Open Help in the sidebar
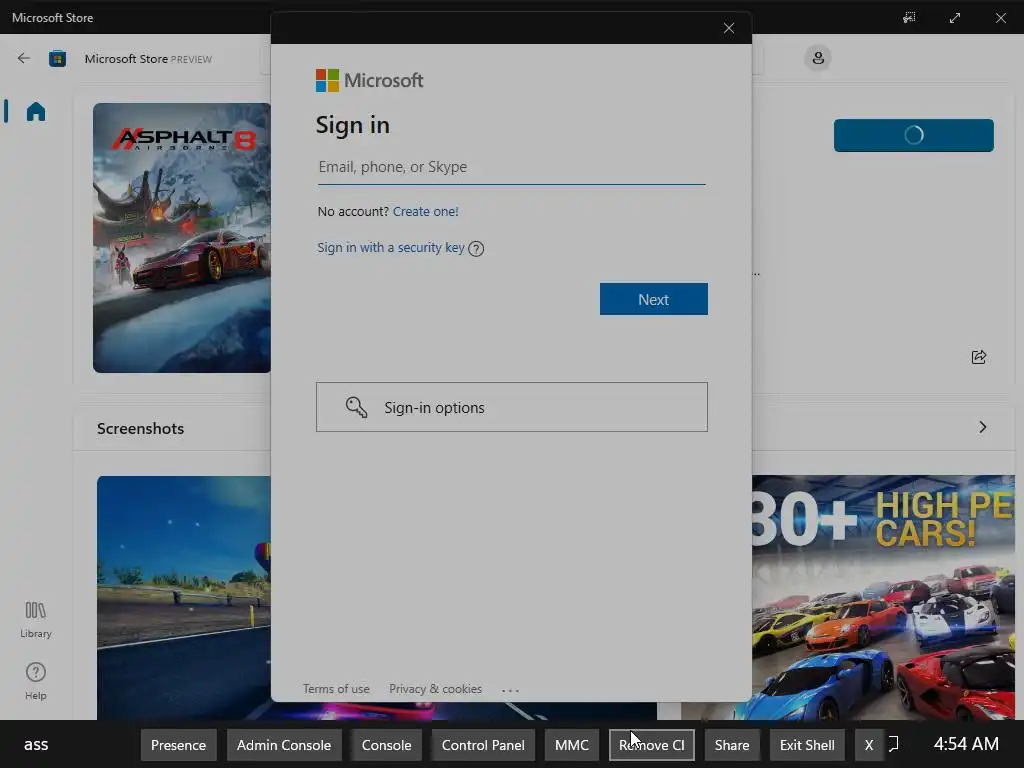This screenshot has width=1024, height=768. pyautogui.click(x=35, y=681)
